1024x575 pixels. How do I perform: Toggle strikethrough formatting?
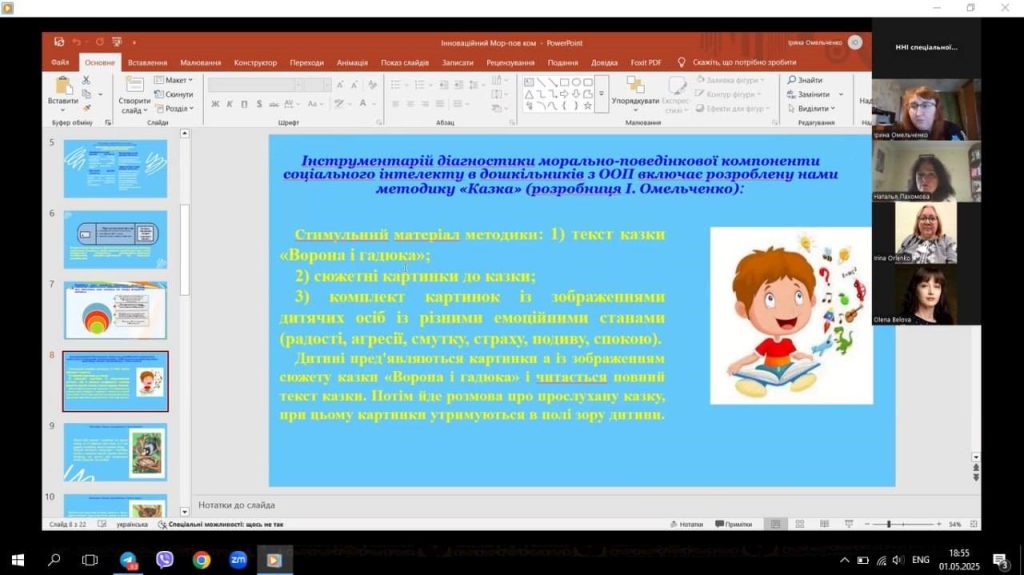point(274,104)
